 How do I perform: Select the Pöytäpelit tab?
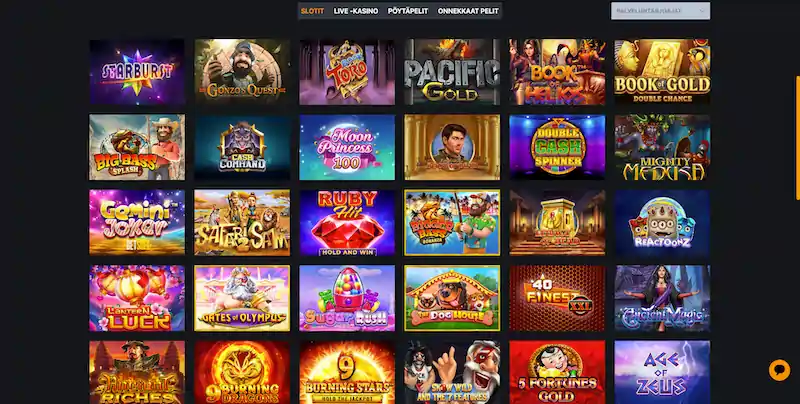(x=408, y=11)
